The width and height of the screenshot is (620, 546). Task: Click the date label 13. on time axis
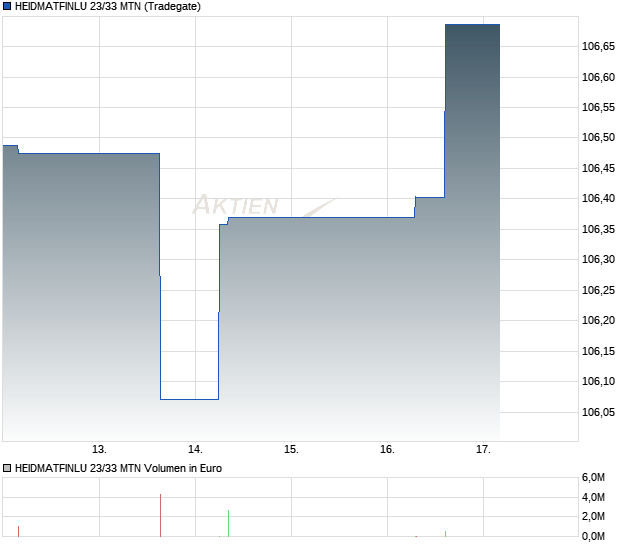99,450
